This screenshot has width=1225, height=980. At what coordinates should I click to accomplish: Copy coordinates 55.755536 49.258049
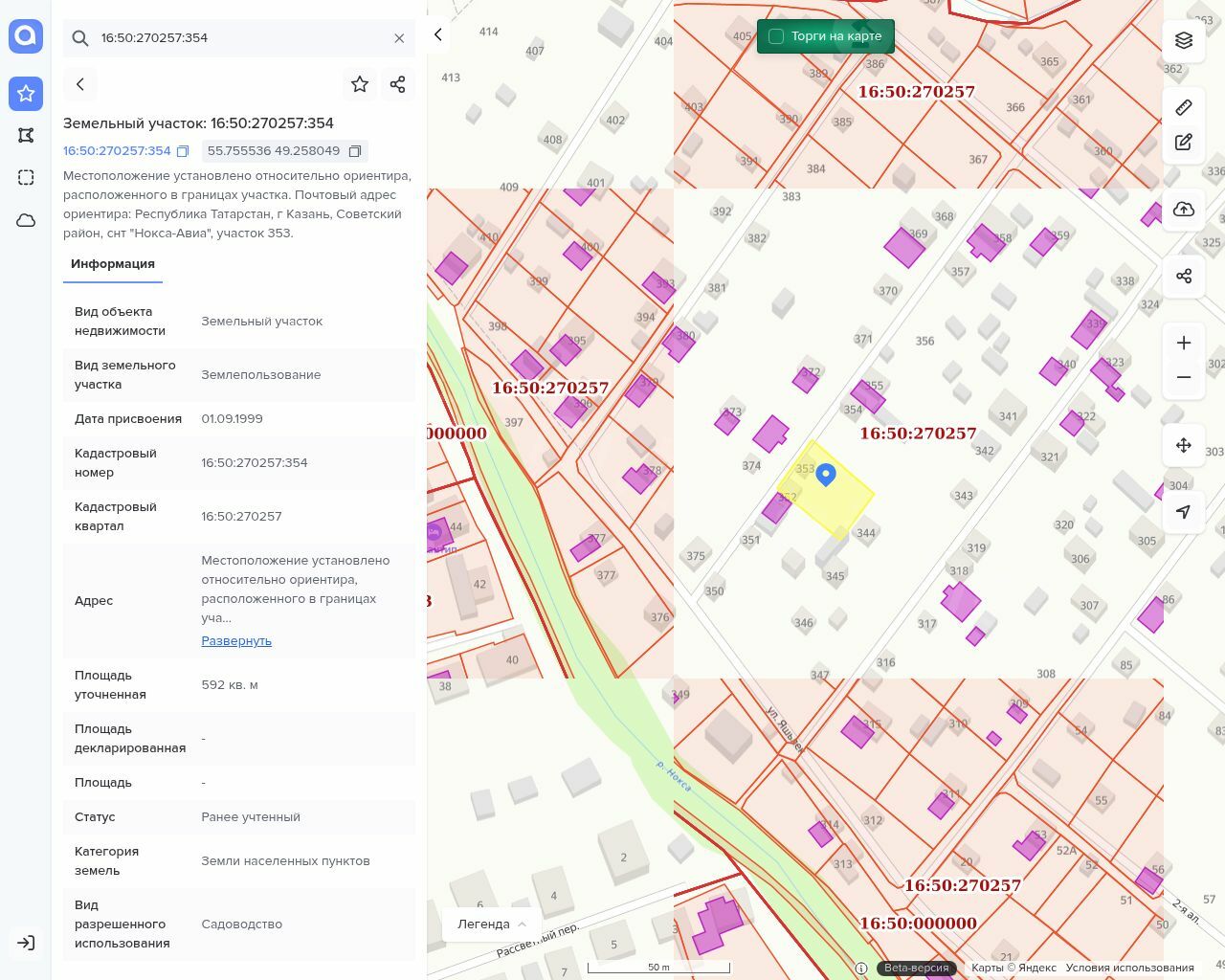[355, 151]
